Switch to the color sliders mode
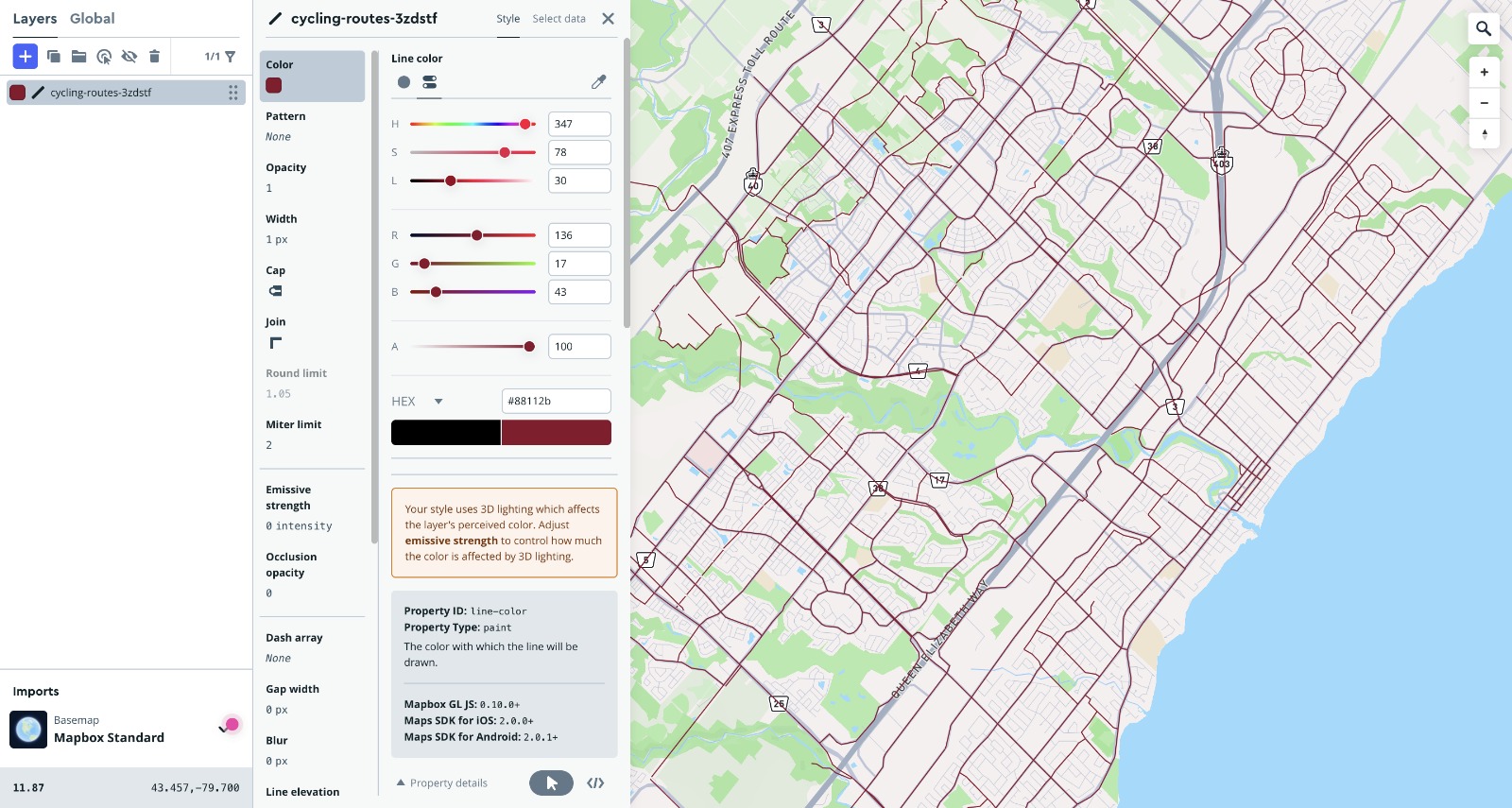The image size is (1512, 808). coord(430,82)
